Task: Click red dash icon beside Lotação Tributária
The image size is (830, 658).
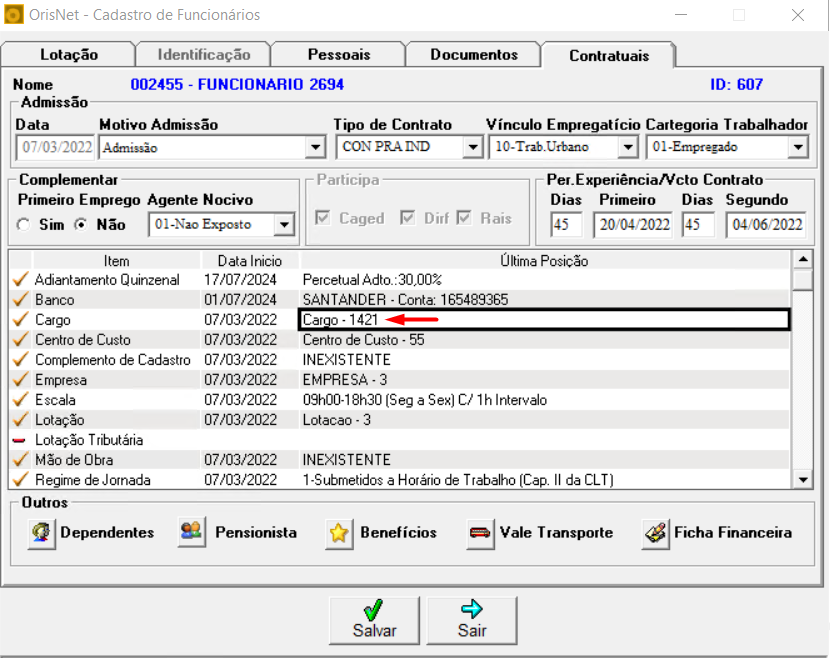Action: (20, 440)
